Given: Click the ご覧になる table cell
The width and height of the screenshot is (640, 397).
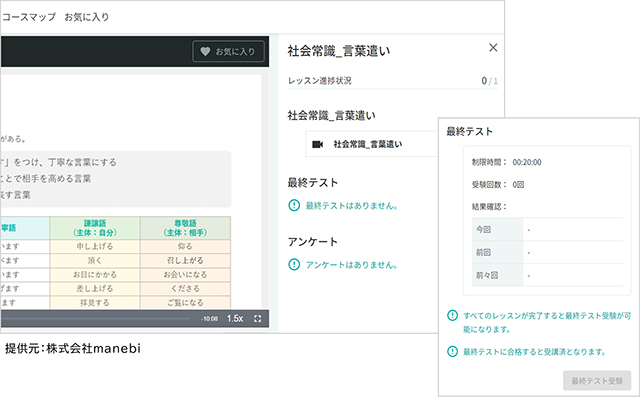Looking at the screenshot, I should click(185, 303).
